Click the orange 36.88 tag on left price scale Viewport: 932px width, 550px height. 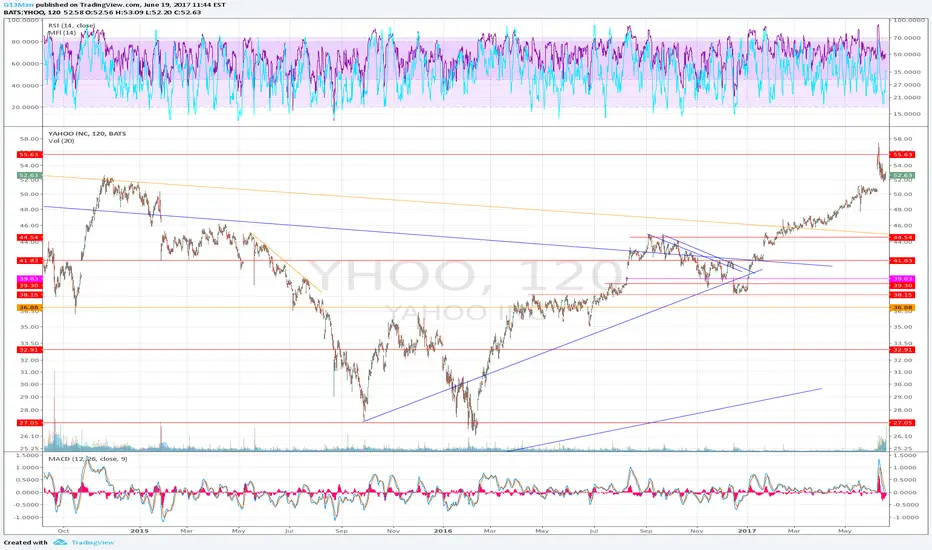(x=29, y=307)
